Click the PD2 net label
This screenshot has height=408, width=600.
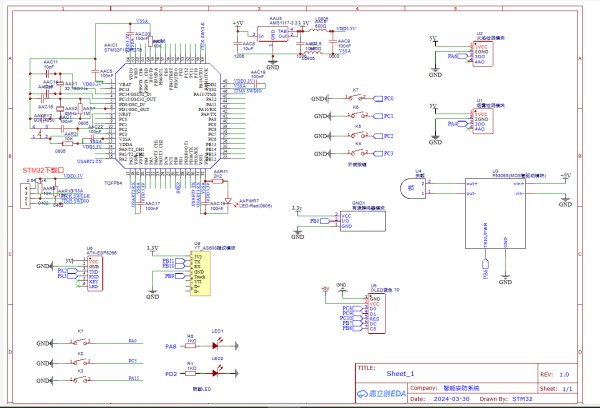(x=171, y=374)
